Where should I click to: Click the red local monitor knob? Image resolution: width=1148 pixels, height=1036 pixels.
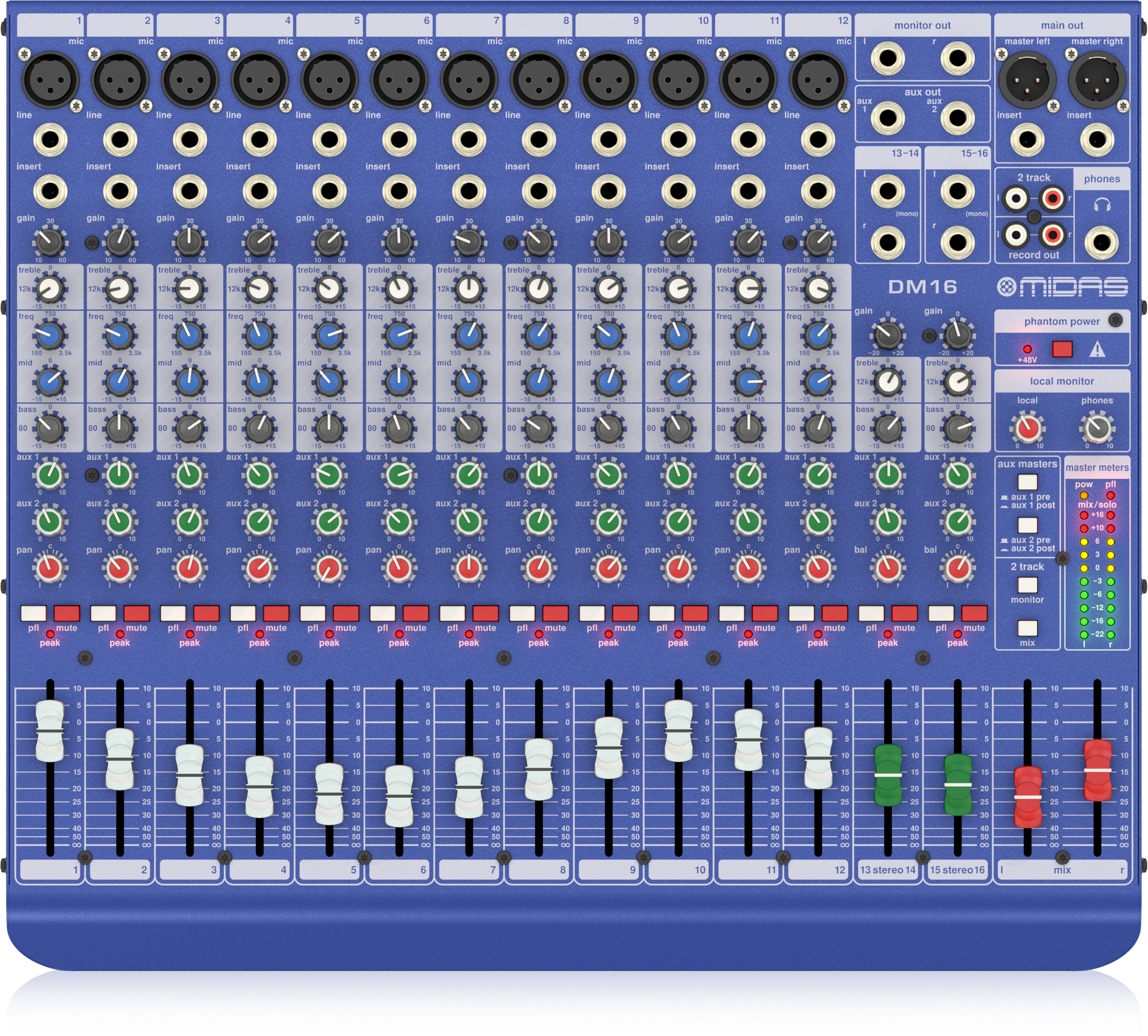pos(1027,428)
